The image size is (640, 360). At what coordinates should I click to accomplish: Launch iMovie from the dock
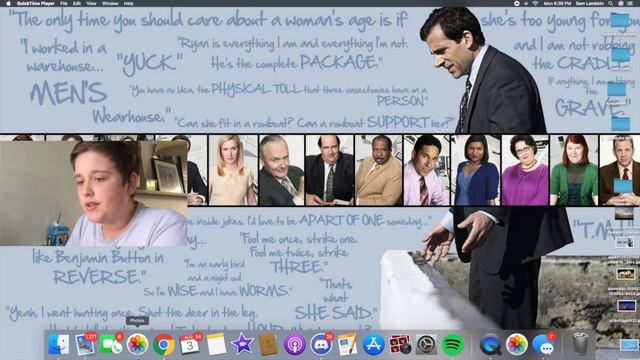242,345
